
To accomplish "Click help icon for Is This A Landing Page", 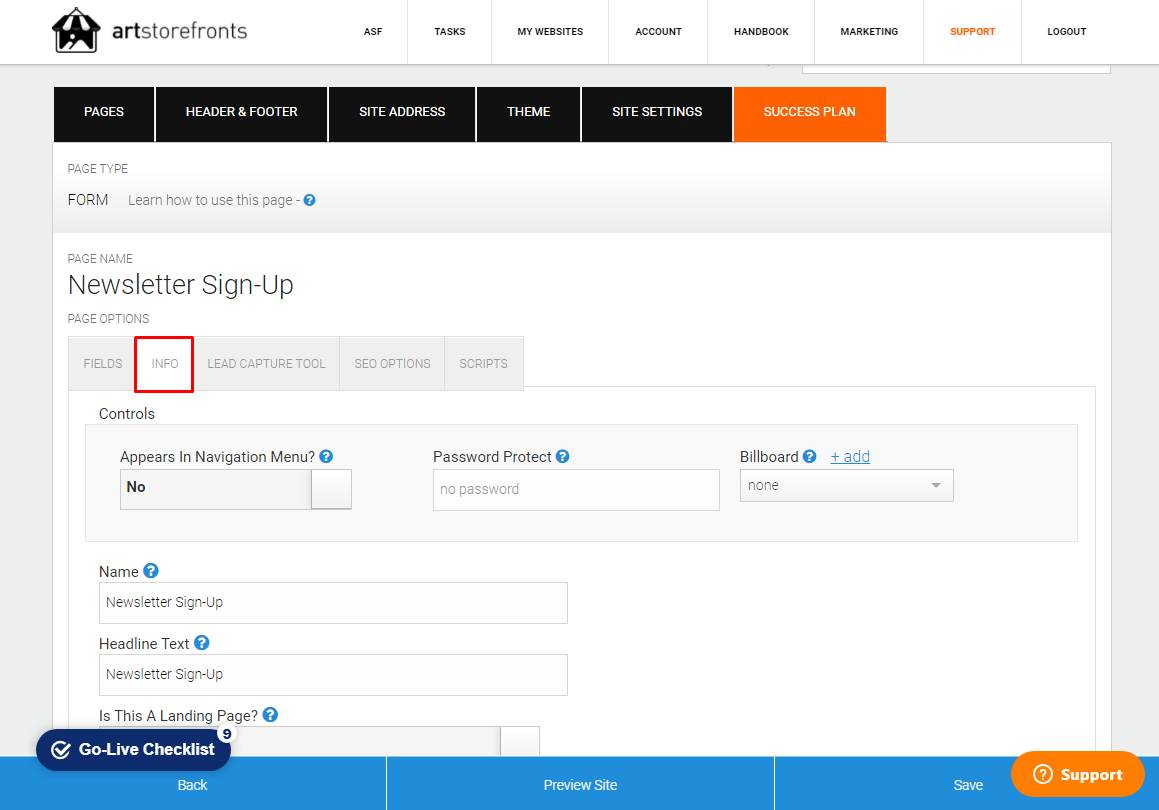I will click(271, 715).
